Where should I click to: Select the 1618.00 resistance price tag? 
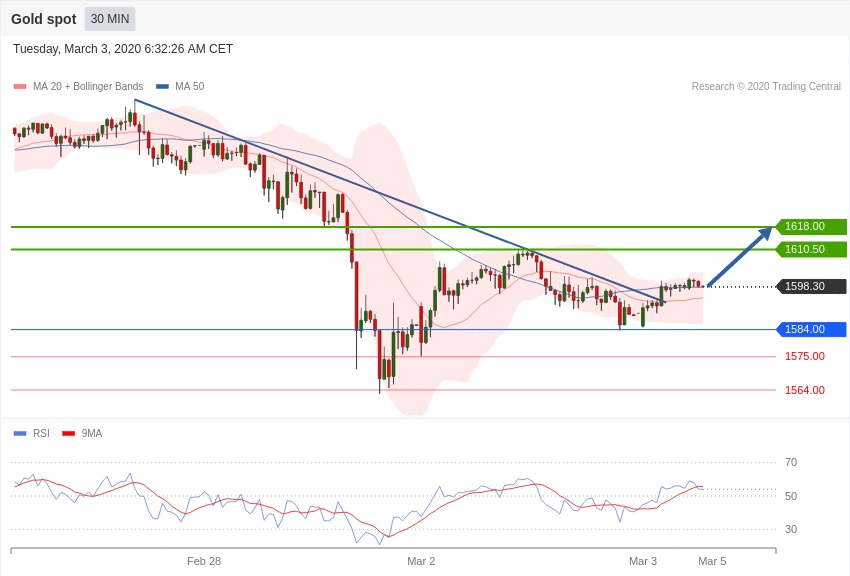[x=811, y=227]
